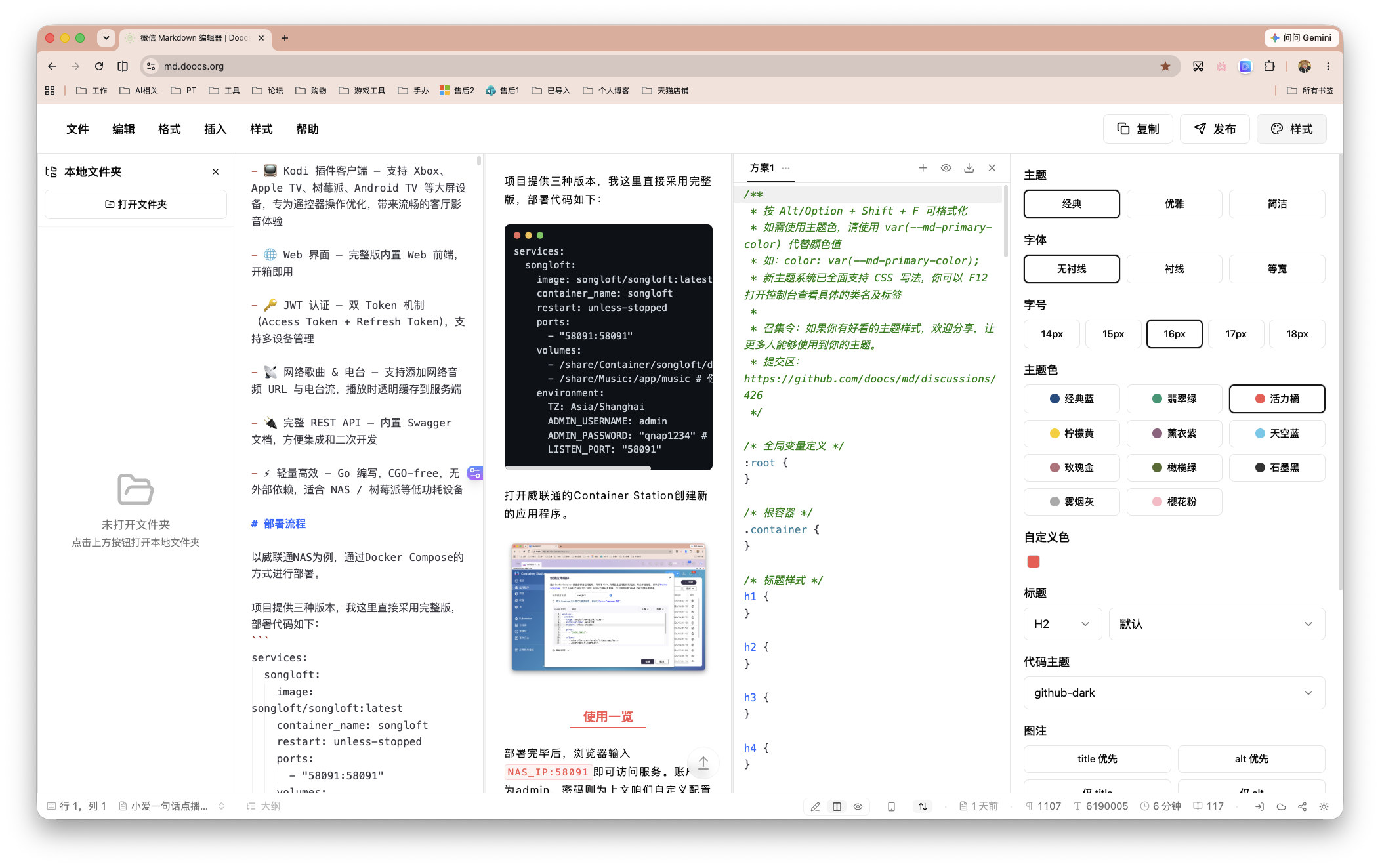Switch to preview-only eye icon in status bar
The height and width of the screenshot is (868, 1380).
(x=858, y=806)
